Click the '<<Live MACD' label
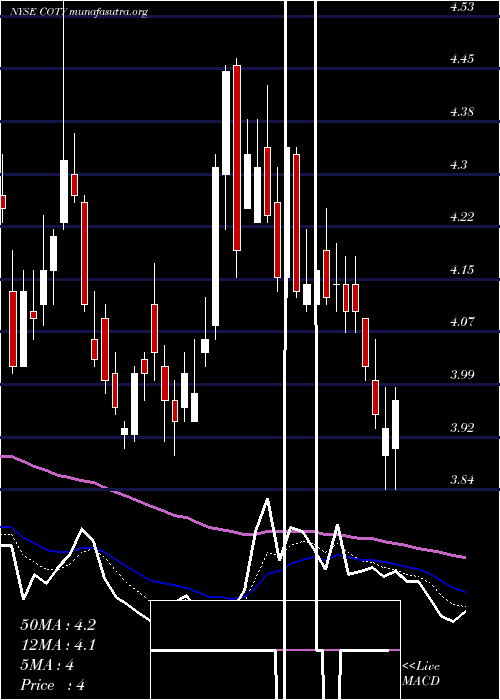The height and width of the screenshot is (700, 500). [421, 674]
